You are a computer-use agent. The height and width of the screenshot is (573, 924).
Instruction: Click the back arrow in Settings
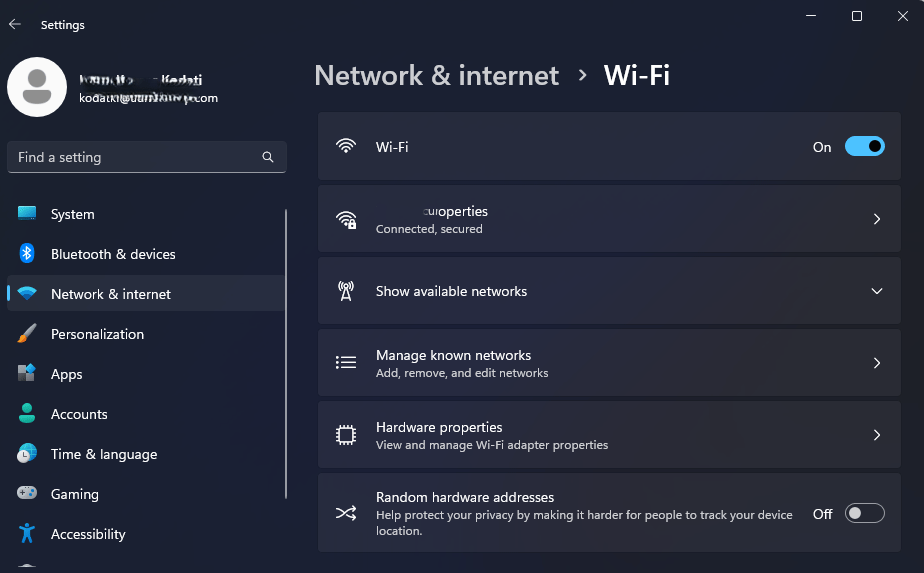pyautogui.click(x=15, y=24)
